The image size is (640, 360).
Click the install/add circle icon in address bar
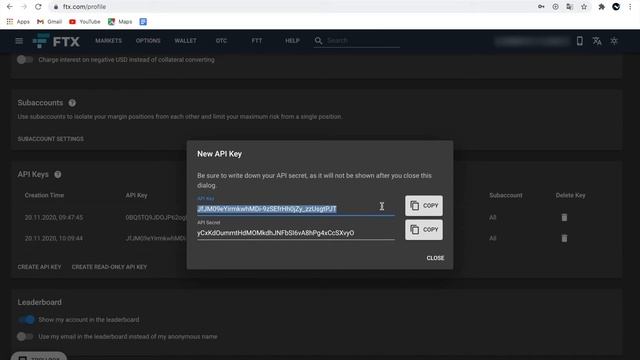click(x=555, y=7)
